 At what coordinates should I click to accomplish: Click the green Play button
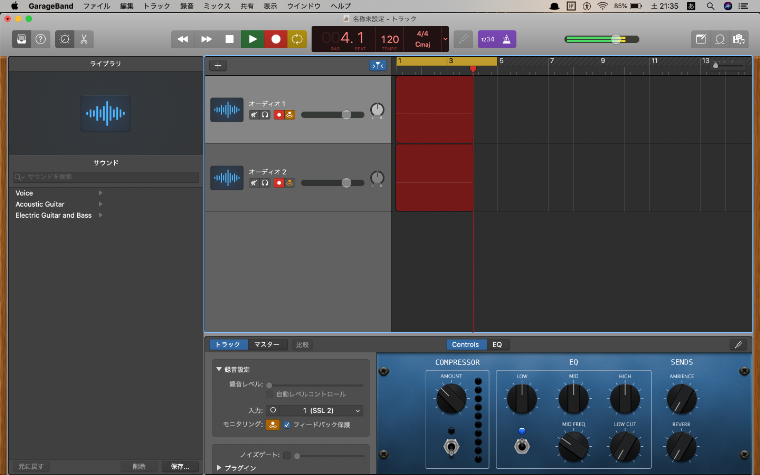click(252, 39)
